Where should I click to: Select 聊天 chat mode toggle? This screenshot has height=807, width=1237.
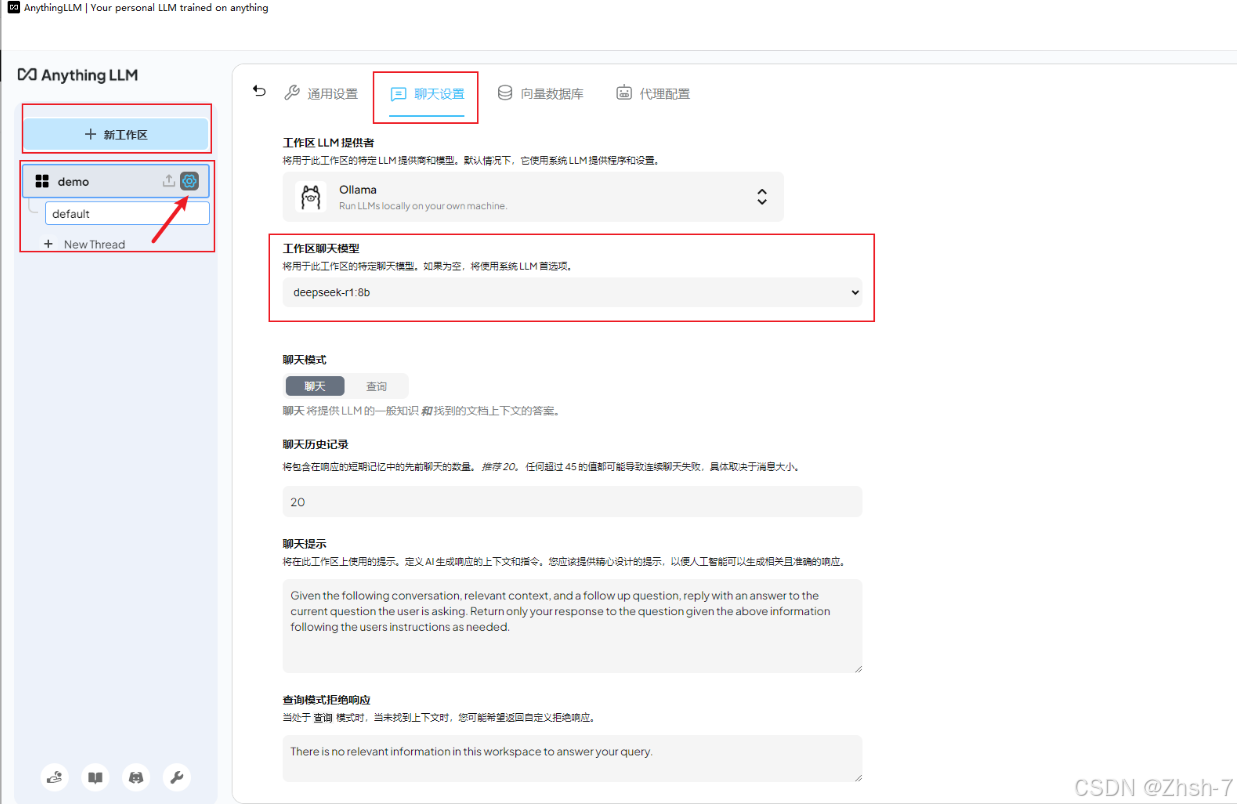click(x=315, y=386)
